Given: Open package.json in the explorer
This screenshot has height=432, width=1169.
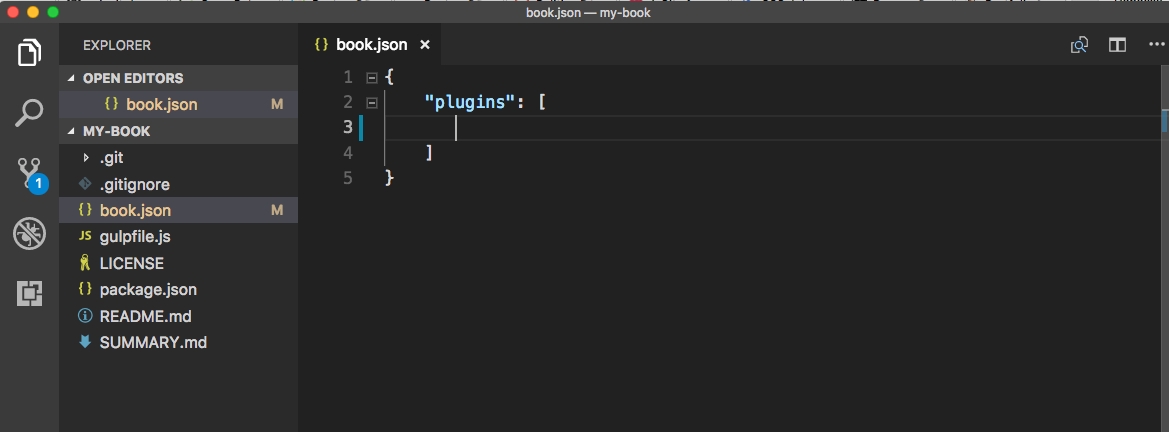Looking at the screenshot, I should [148, 290].
